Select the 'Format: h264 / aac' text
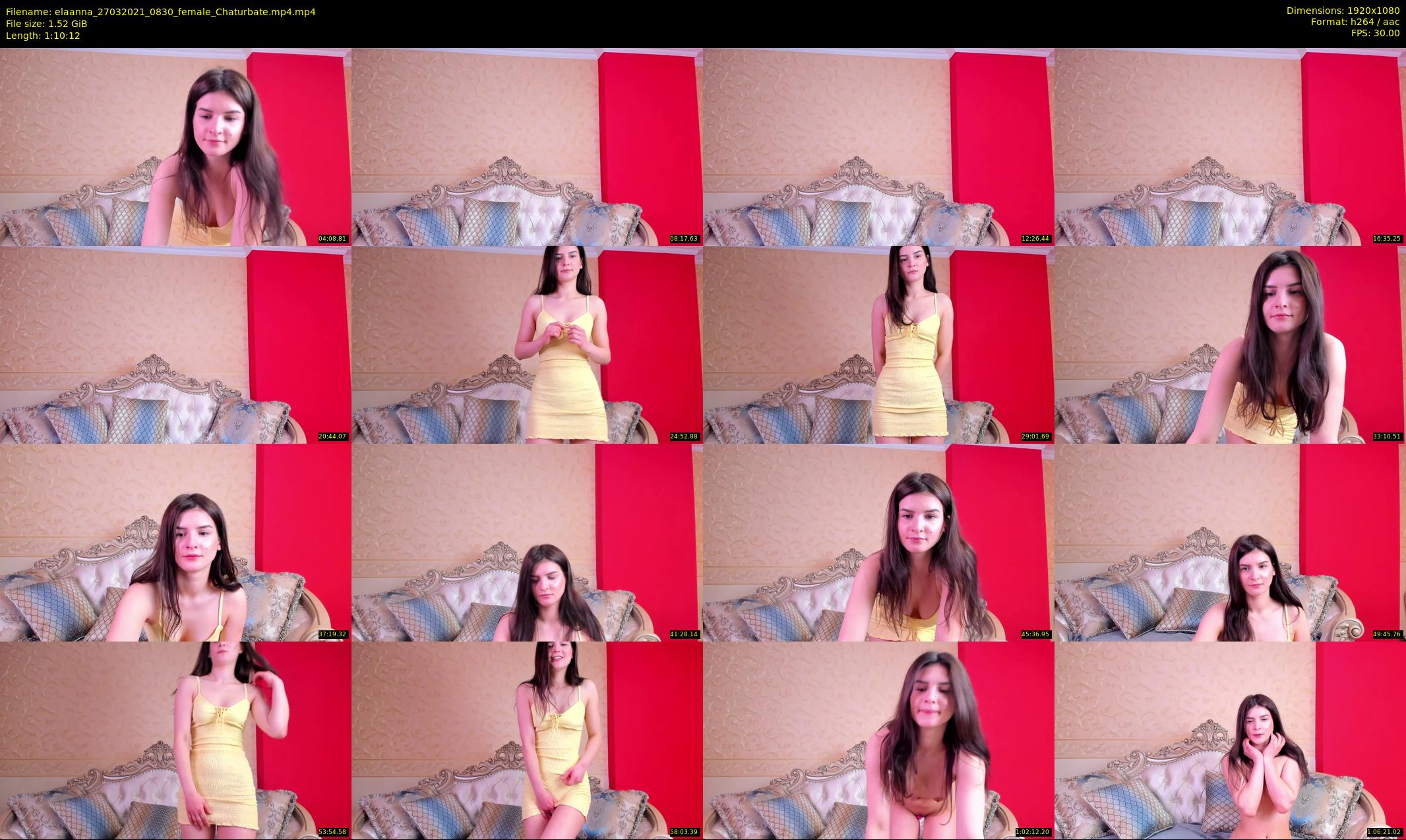1406x840 pixels. click(1355, 22)
